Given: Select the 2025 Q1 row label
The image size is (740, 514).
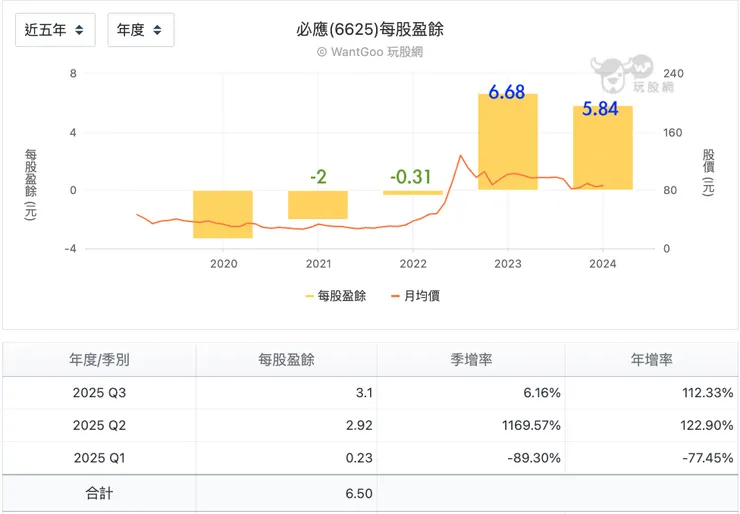Looking at the screenshot, I should [x=99, y=458].
